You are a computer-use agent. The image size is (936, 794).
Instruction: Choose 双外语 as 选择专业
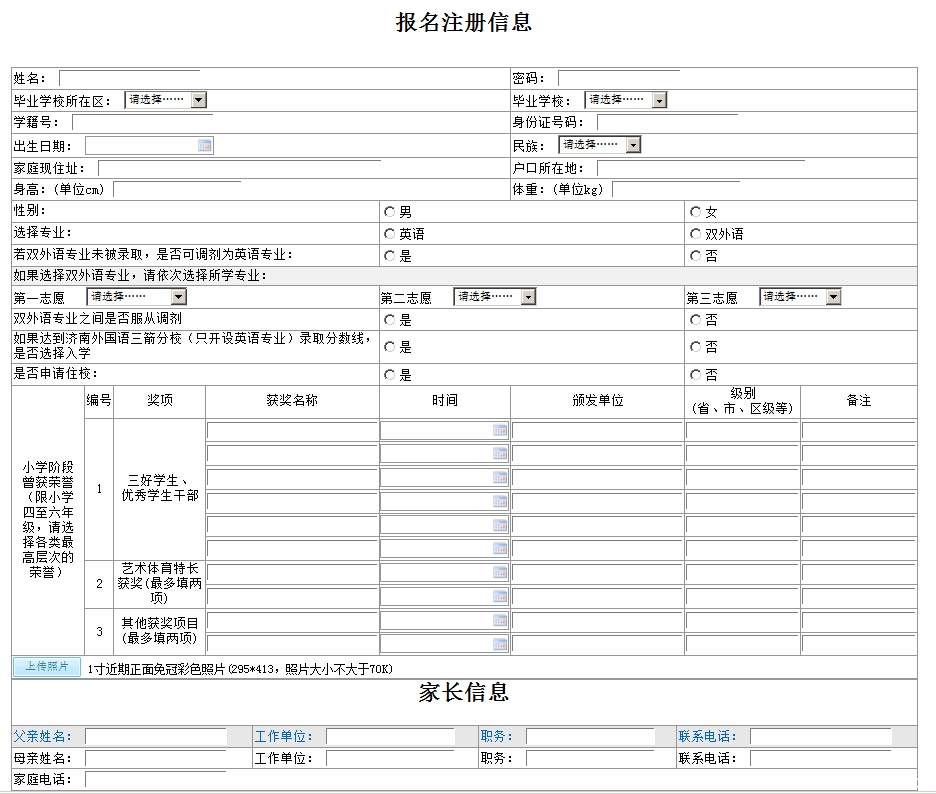(696, 234)
